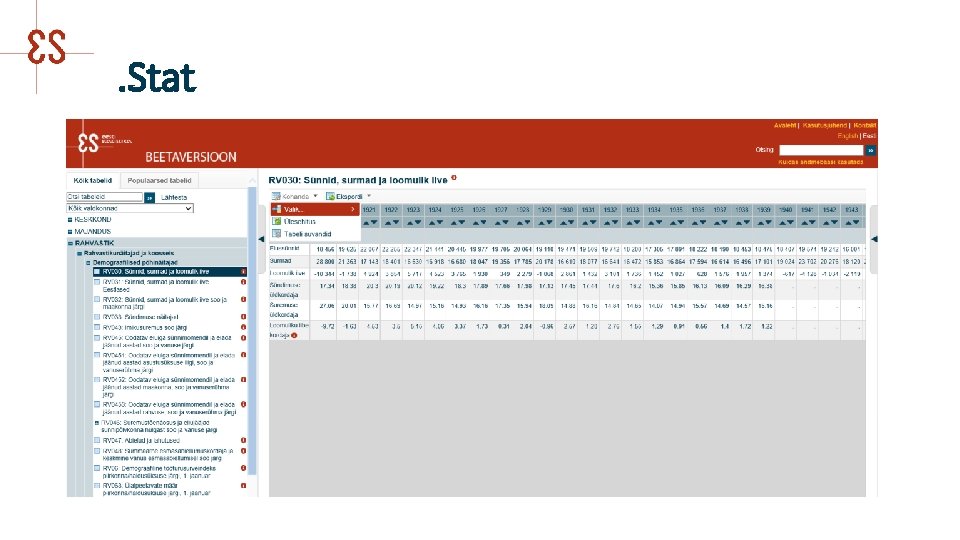
Task: Open info icon for RV033 tree row
Action: [x=244, y=317]
